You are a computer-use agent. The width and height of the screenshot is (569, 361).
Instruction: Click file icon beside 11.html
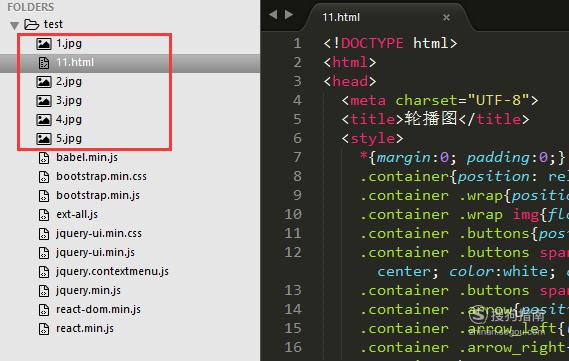click(44, 63)
